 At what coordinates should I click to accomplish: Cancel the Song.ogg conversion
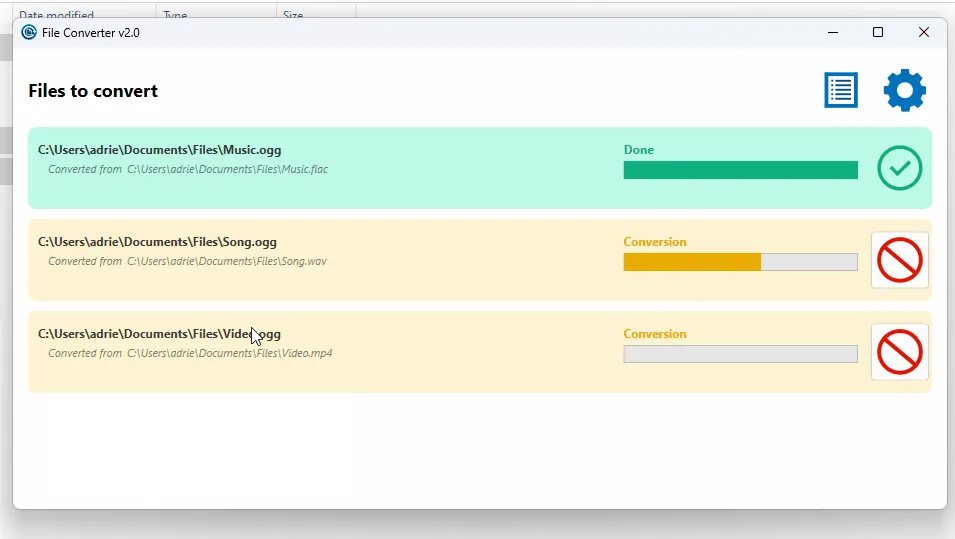[900, 260]
